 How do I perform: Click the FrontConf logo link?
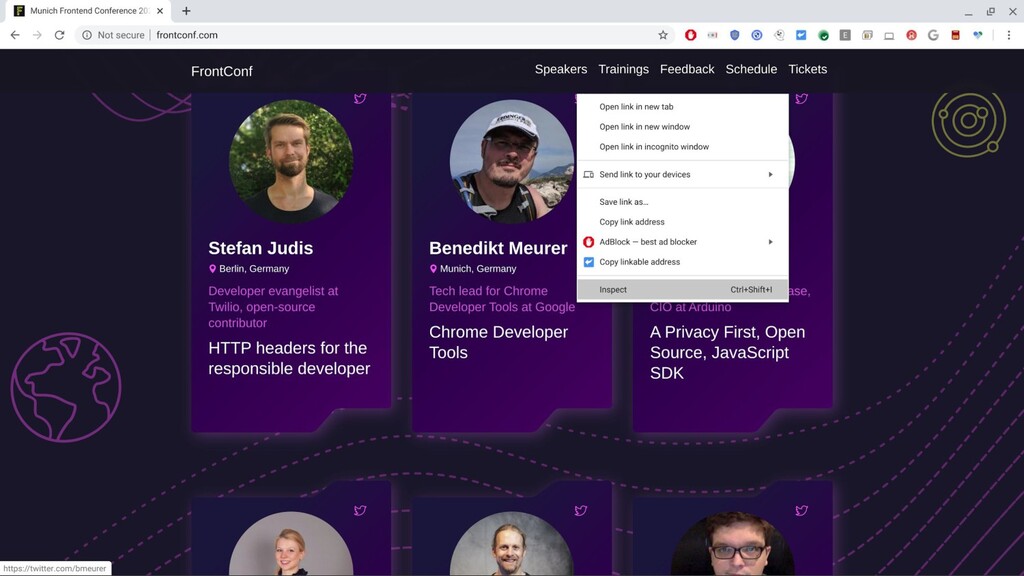click(x=221, y=71)
